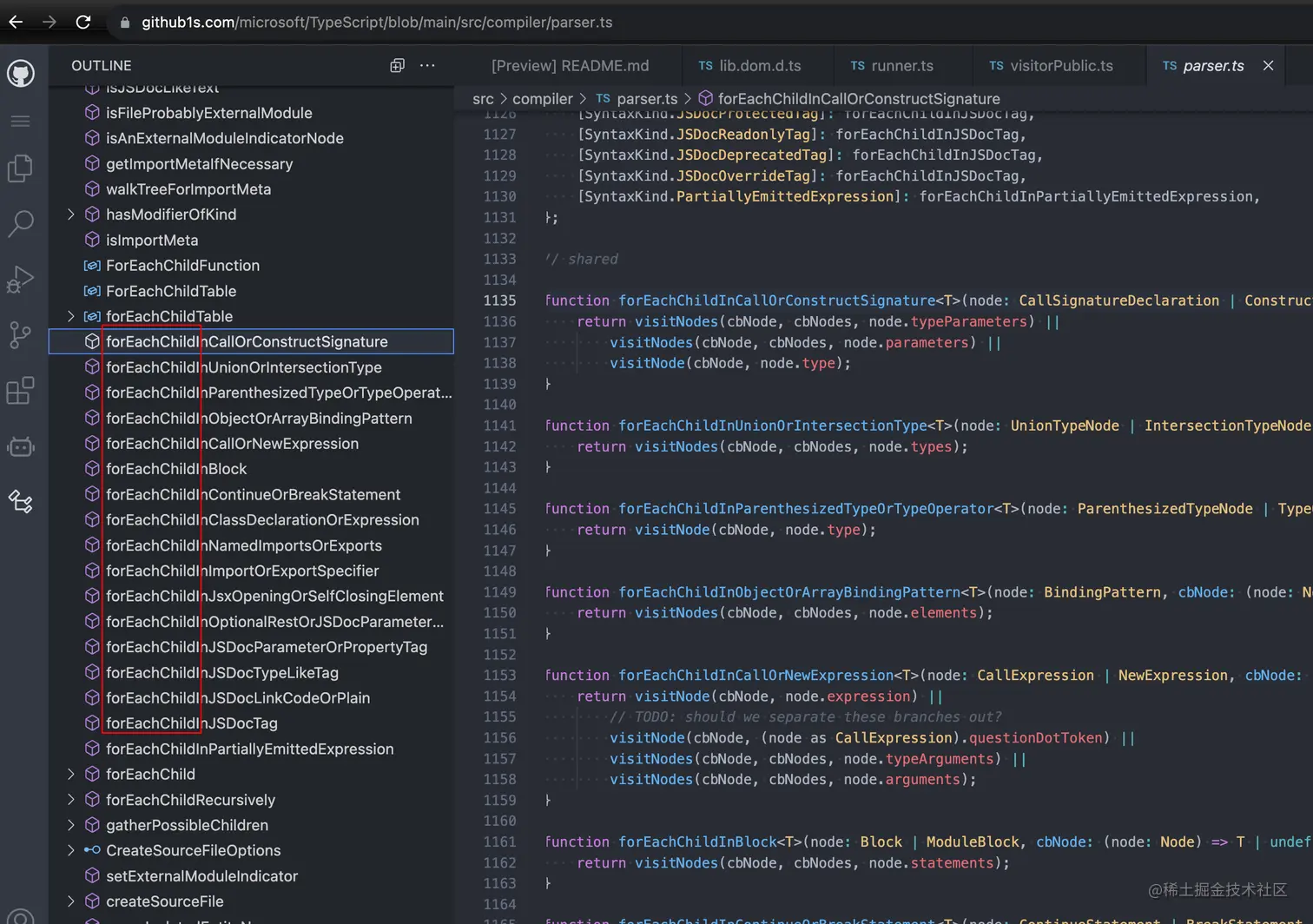Select forEachChildInNamedImportsOrExports in outline

coord(251,545)
